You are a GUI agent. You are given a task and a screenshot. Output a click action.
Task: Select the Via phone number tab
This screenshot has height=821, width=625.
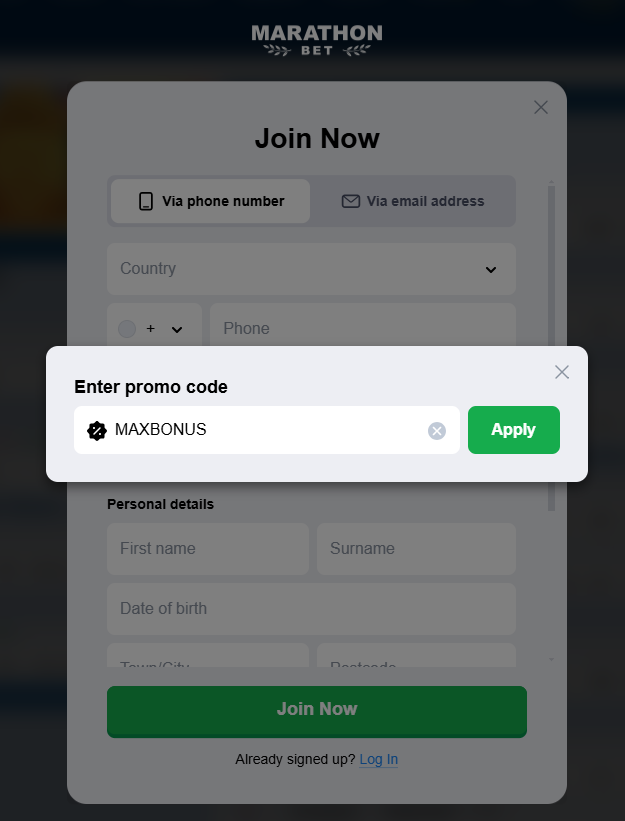pyautogui.click(x=209, y=201)
